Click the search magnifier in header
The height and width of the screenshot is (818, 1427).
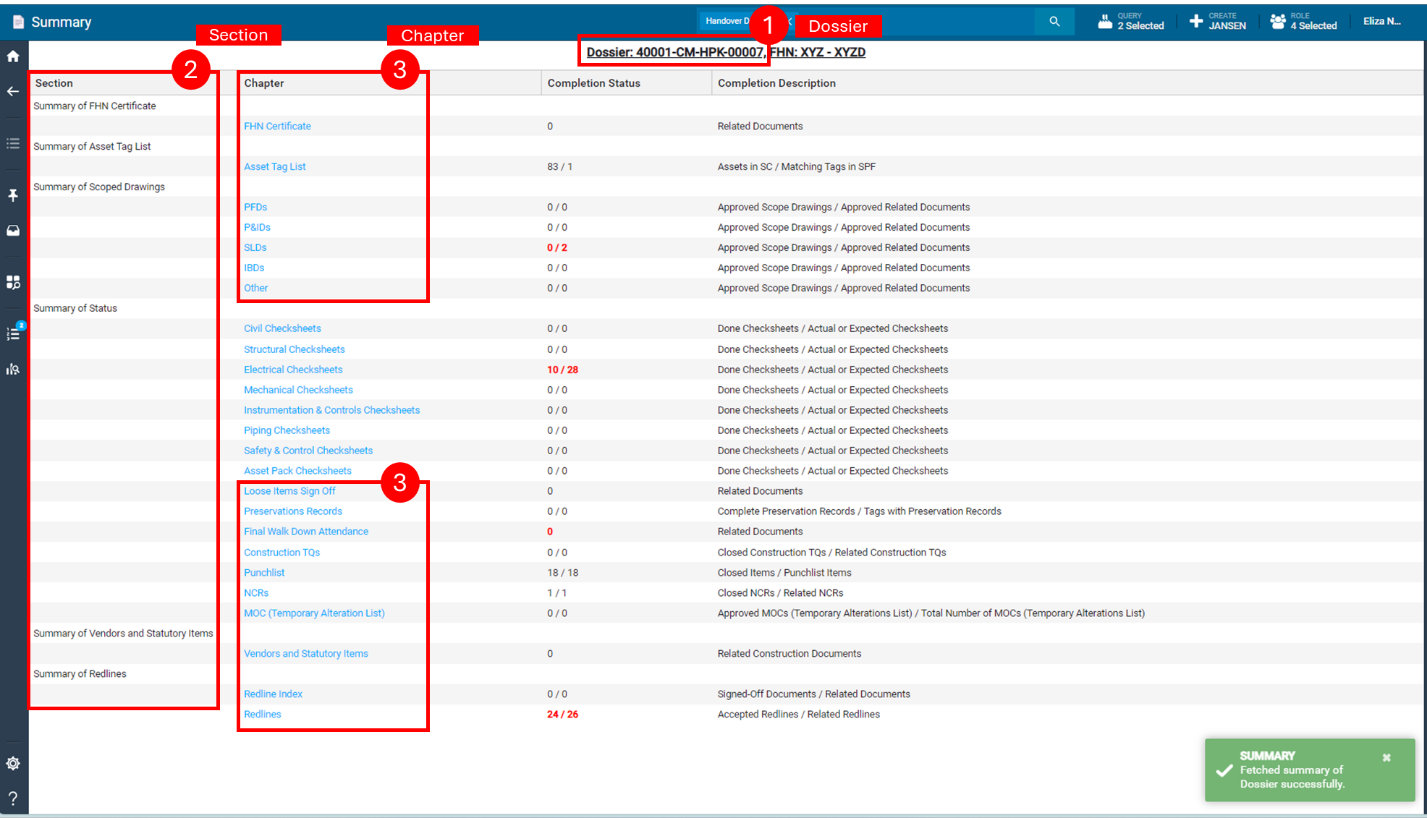pos(1054,22)
